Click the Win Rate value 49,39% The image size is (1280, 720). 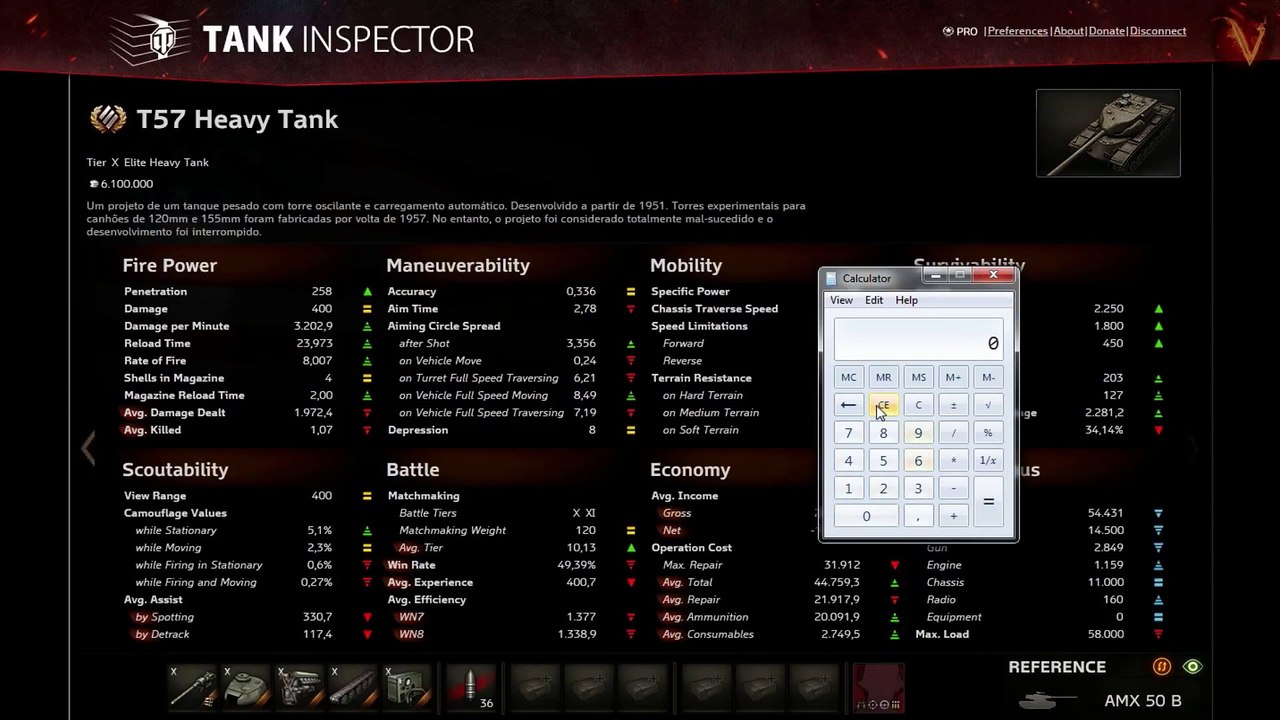point(576,565)
